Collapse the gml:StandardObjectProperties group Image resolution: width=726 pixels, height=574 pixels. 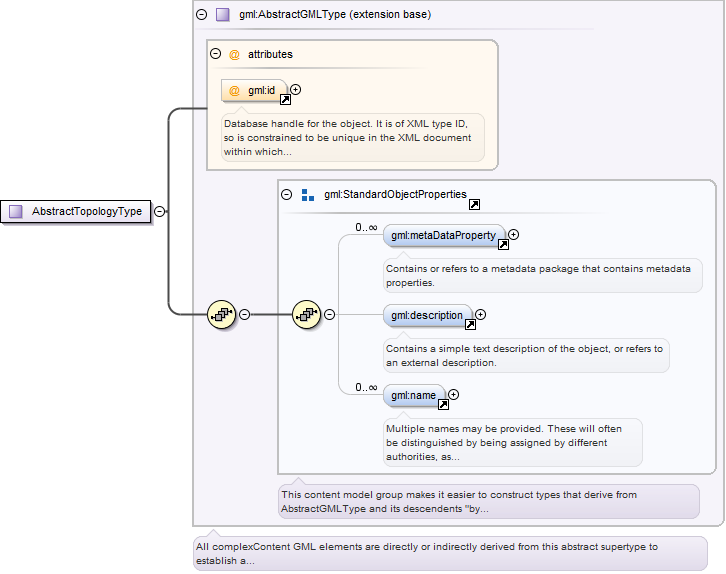[287, 194]
